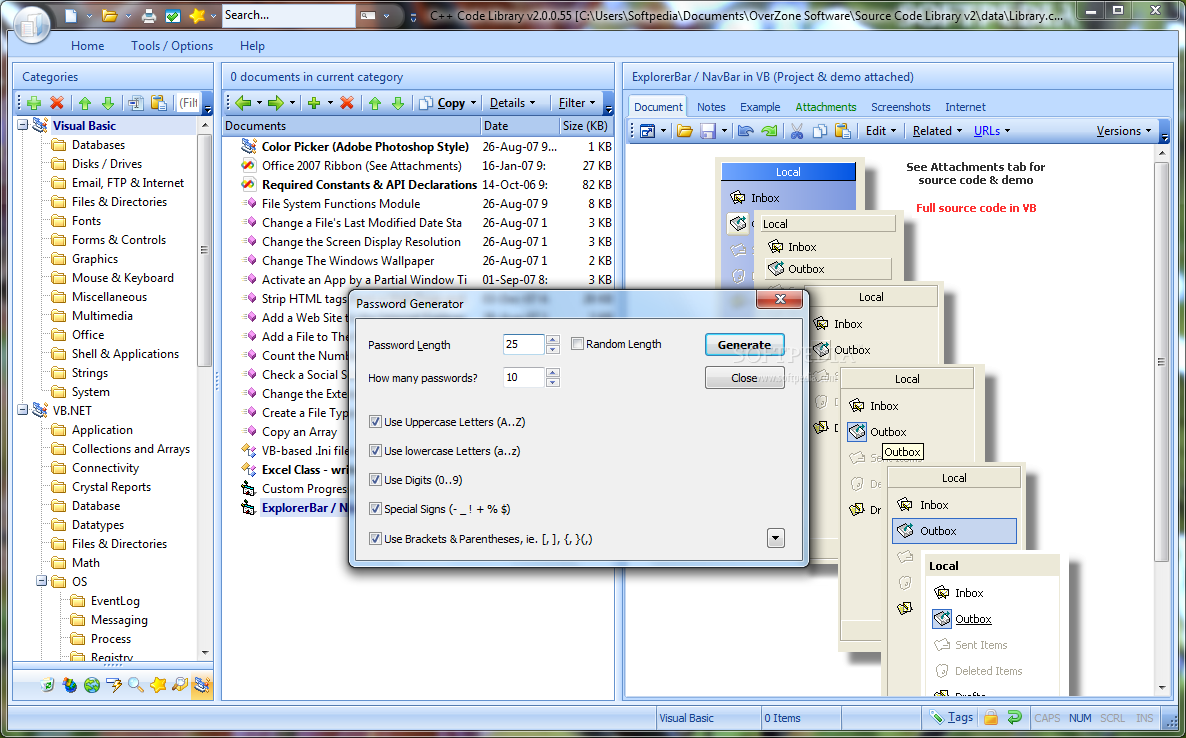Click the open folder icon in title bar
1186x738 pixels.
(x=110, y=15)
